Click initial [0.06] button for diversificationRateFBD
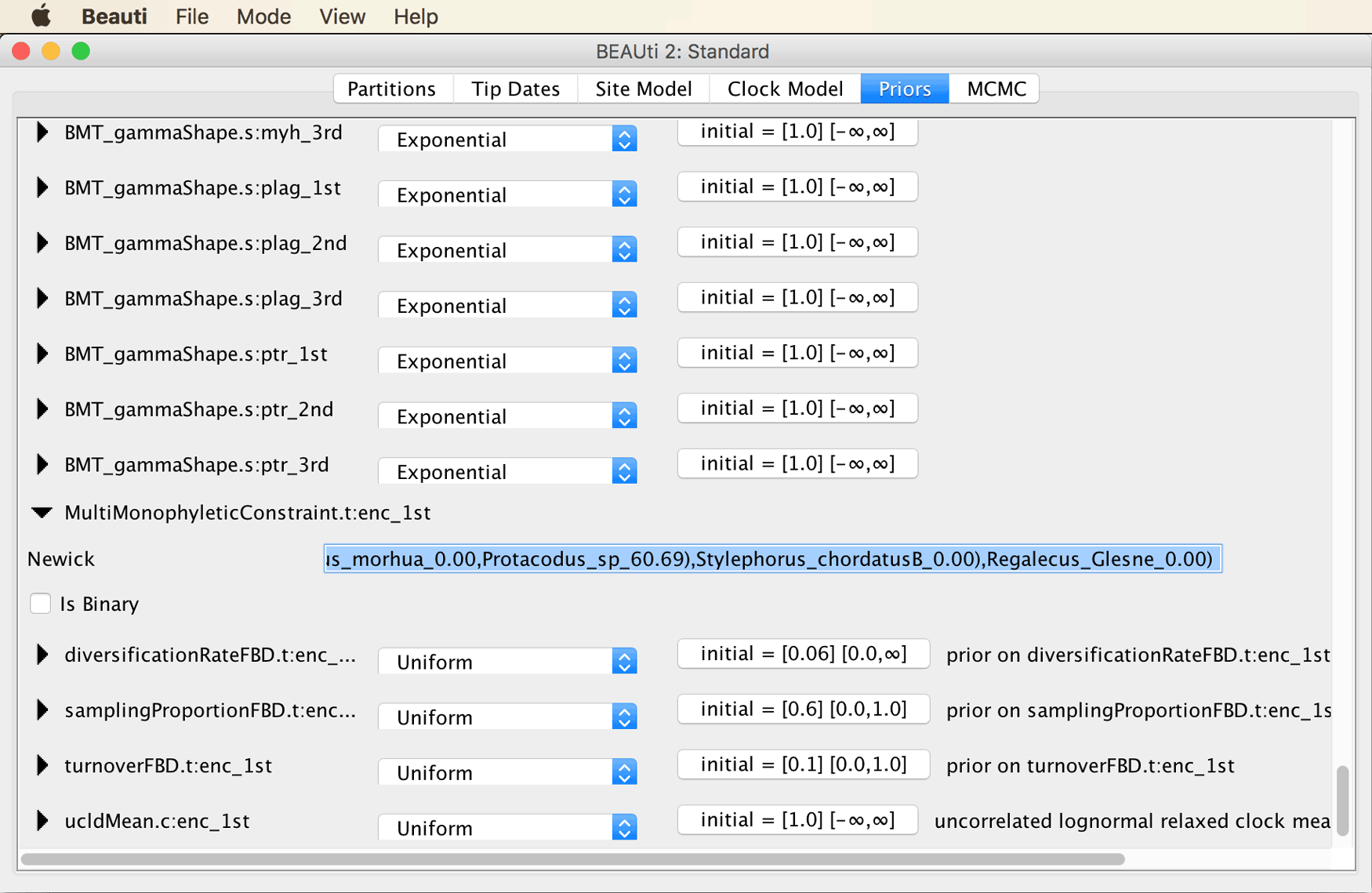Screen dimensions: 1372x893 804,654
